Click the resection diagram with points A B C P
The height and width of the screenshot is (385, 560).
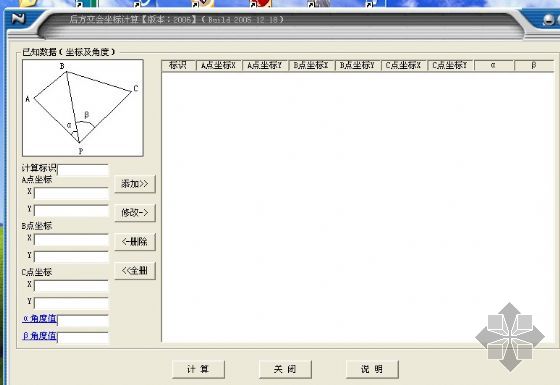tap(83, 108)
